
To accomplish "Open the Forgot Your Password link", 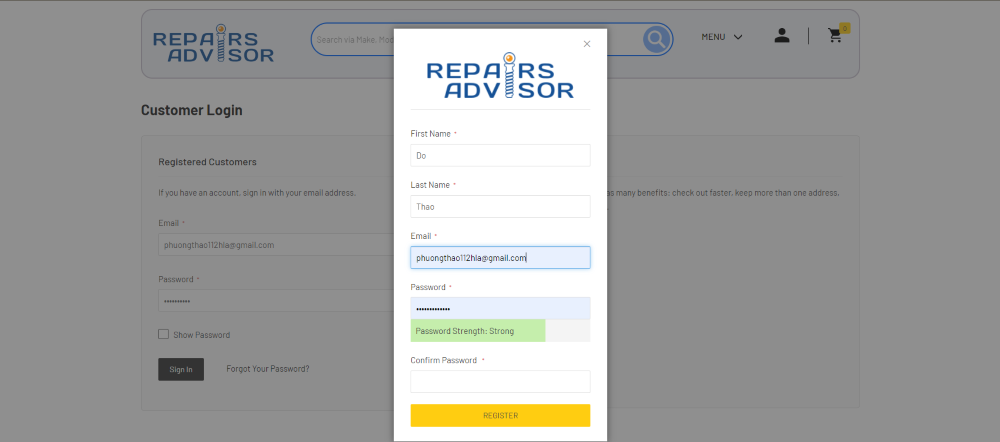I will coord(268,369).
